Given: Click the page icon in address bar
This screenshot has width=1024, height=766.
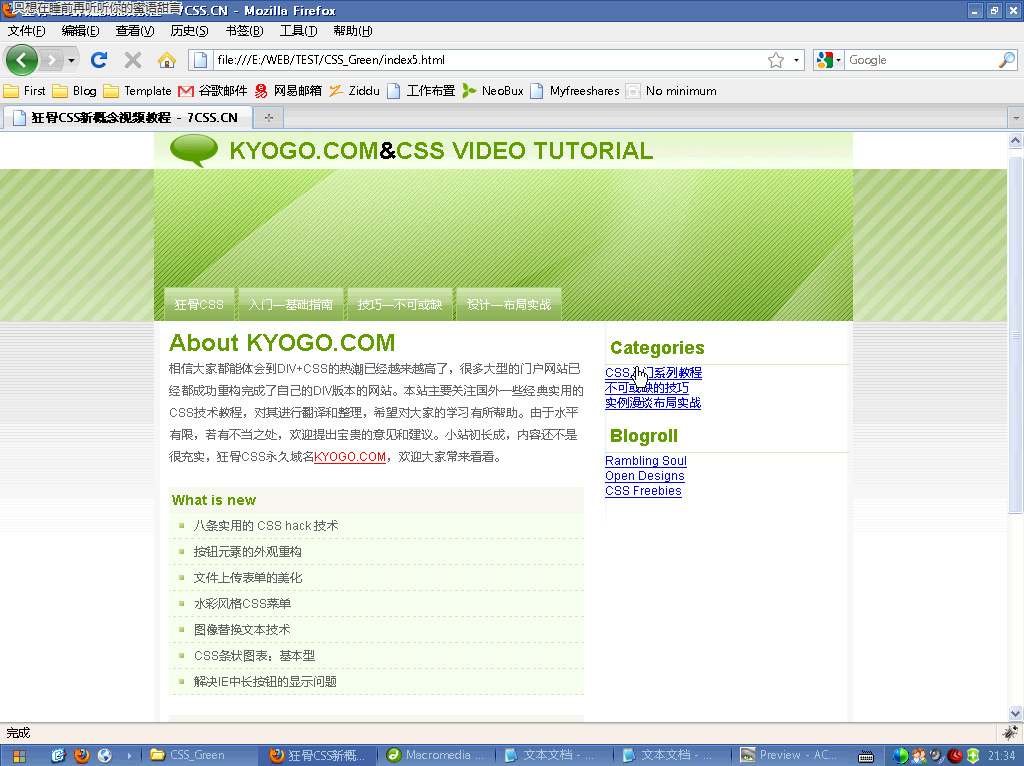Looking at the screenshot, I should tap(200, 60).
